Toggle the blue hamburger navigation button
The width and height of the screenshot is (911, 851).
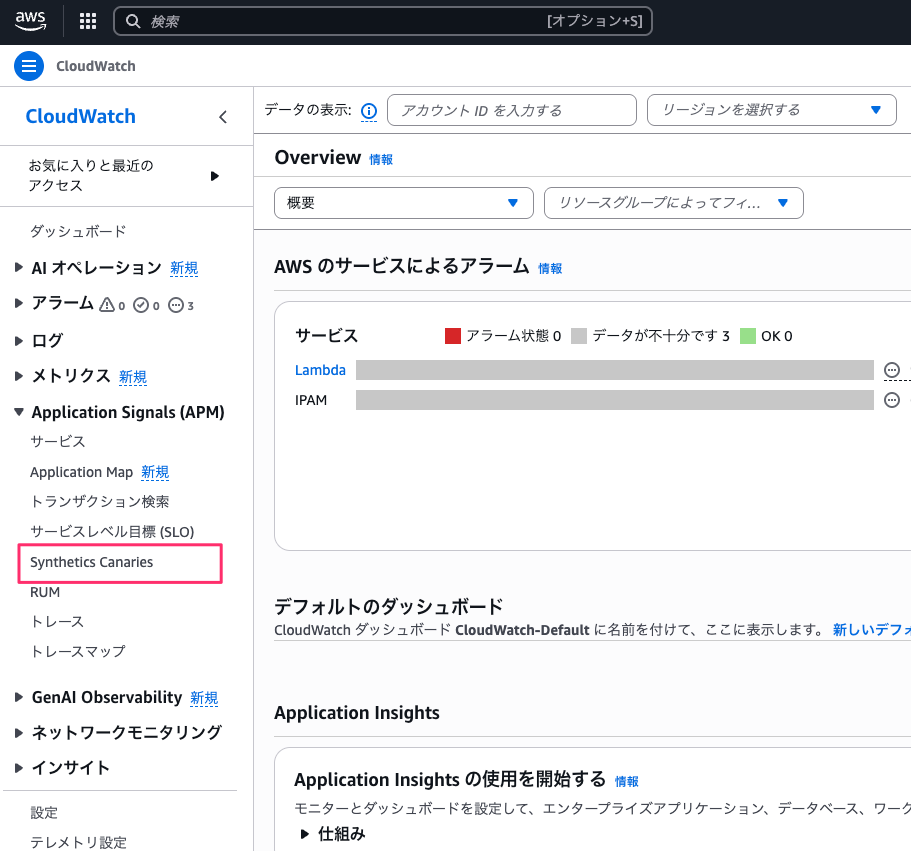click(x=29, y=66)
